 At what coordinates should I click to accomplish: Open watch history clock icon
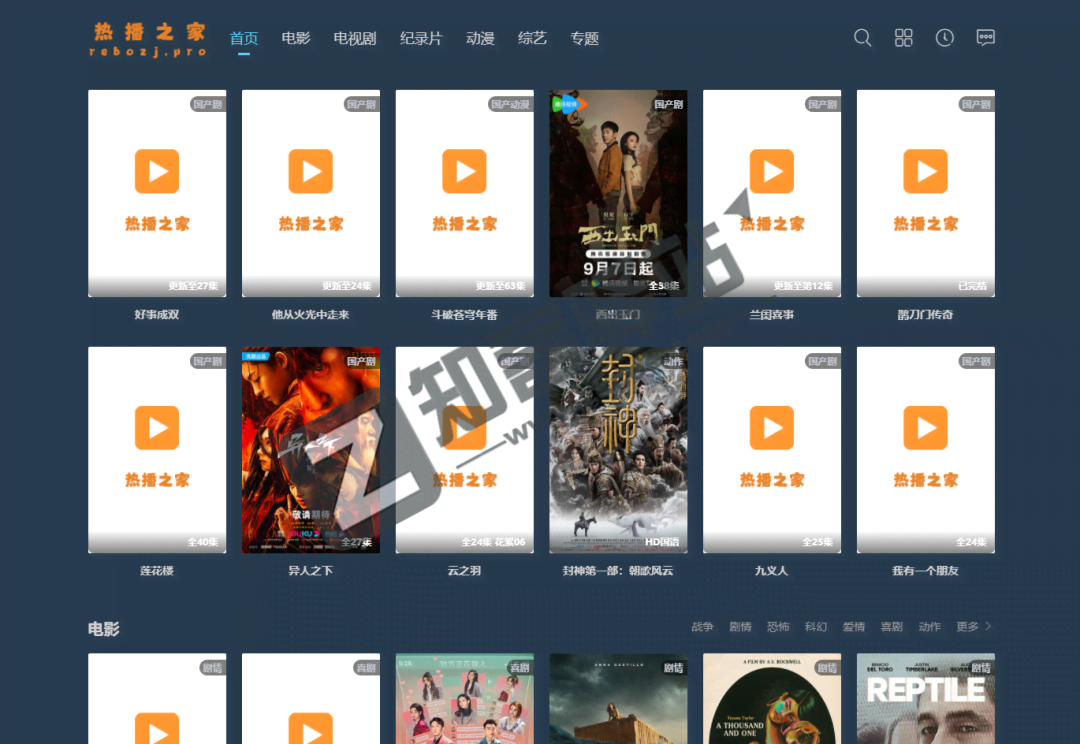944,38
